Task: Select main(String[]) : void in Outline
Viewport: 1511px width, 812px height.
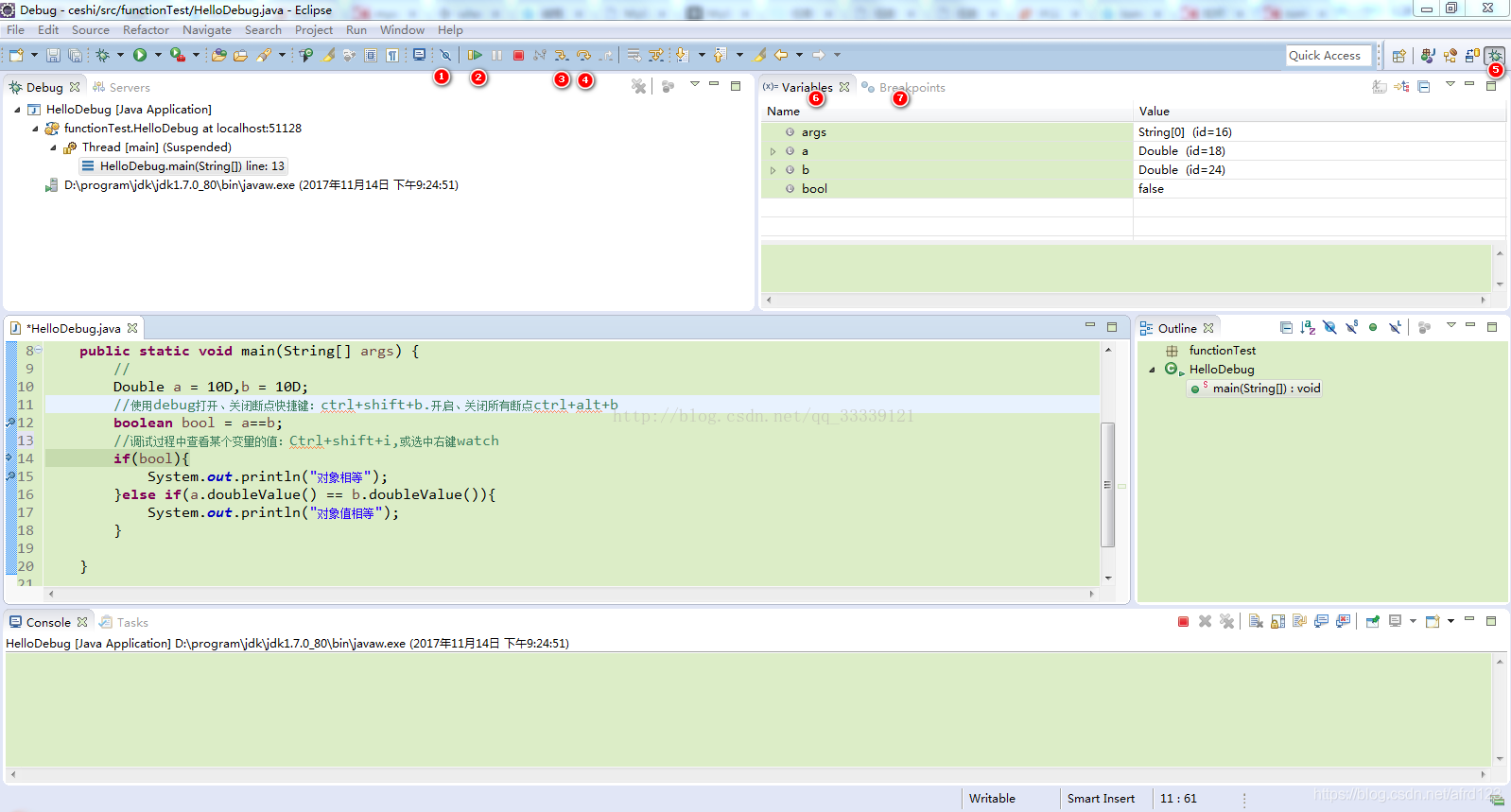Action: pos(1255,389)
